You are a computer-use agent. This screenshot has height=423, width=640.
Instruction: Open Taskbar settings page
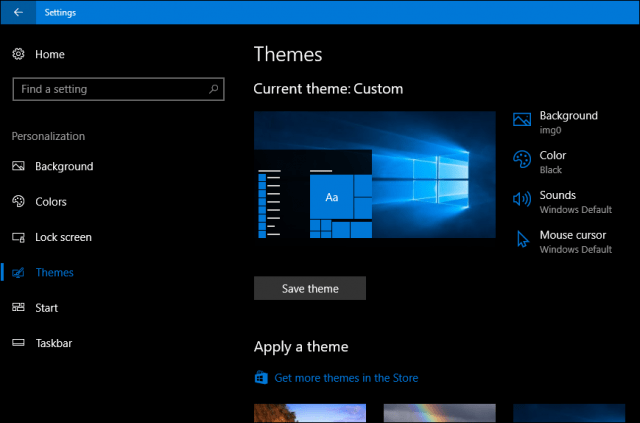click(x=54, y=343)
